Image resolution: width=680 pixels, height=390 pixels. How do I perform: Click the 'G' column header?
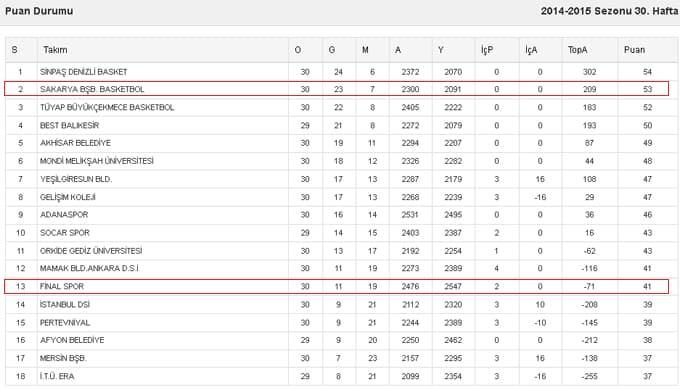coord(332,50)
